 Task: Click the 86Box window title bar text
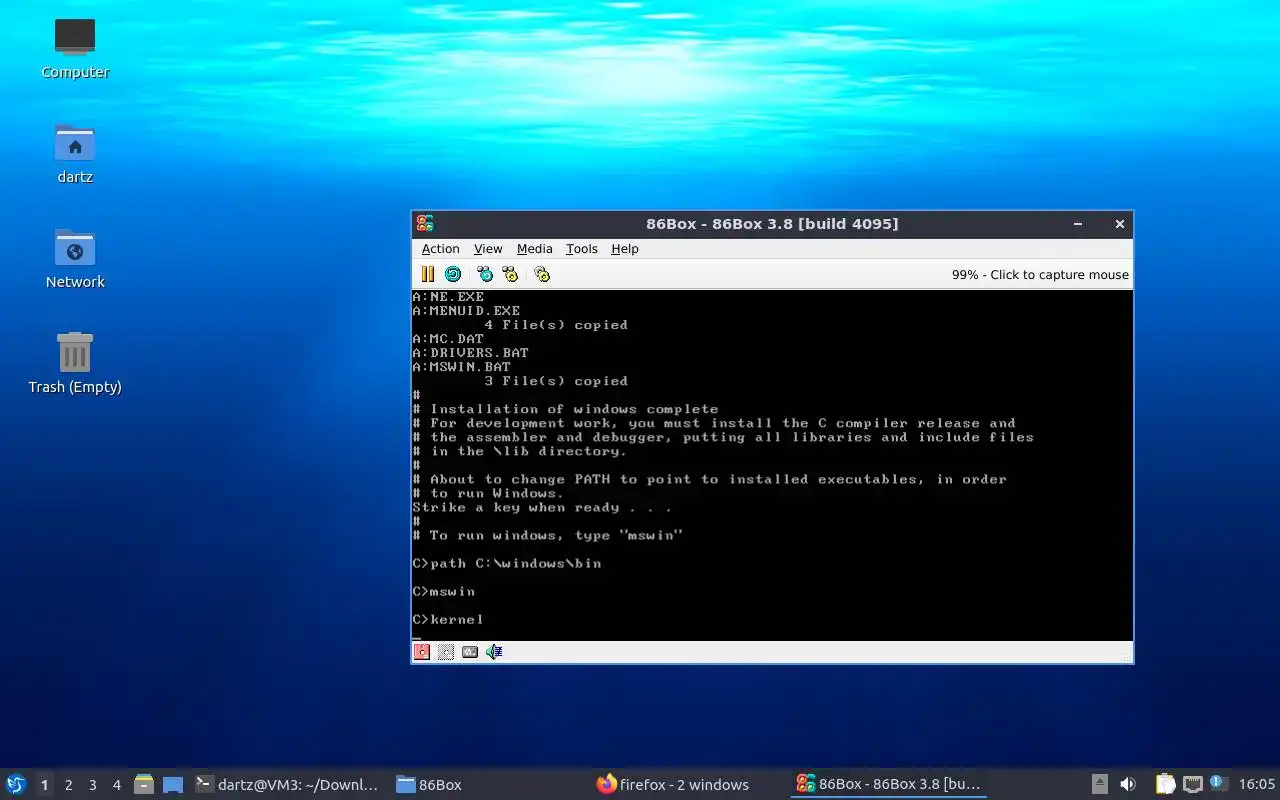click(772, 224)
